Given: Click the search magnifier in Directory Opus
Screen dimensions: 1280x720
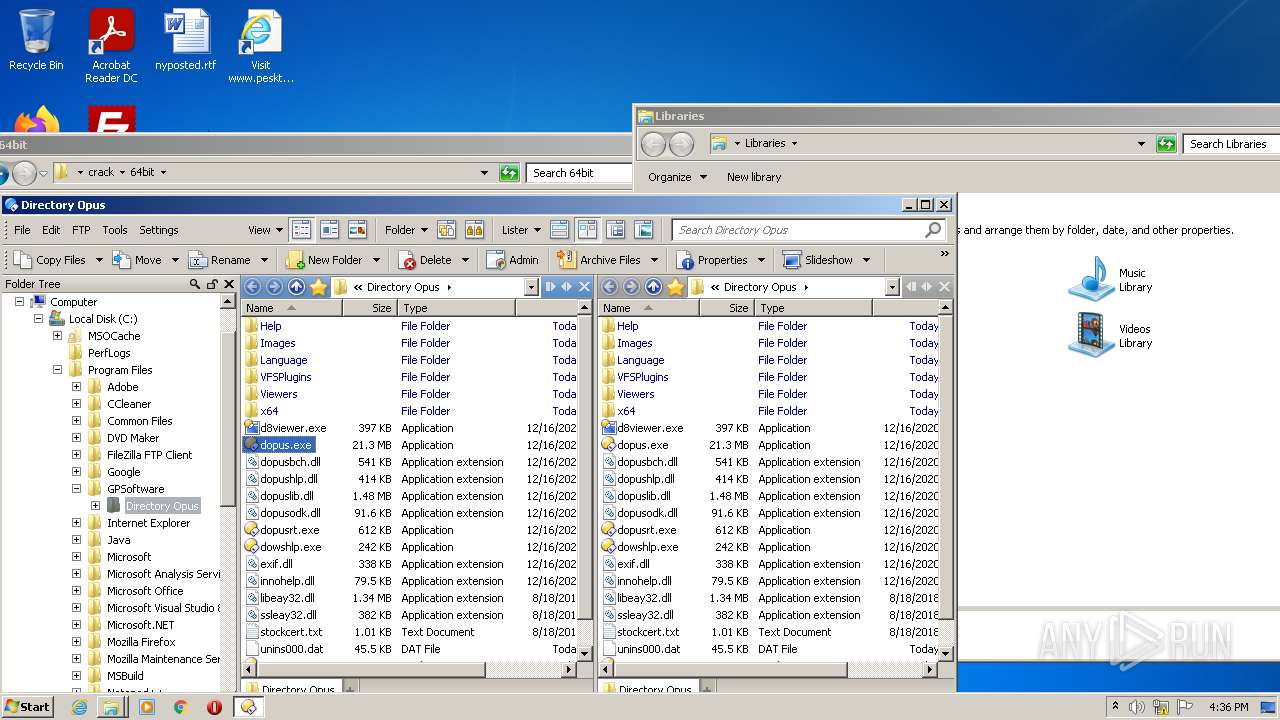Looking at the screenshot, I should [x=933, y=230].
